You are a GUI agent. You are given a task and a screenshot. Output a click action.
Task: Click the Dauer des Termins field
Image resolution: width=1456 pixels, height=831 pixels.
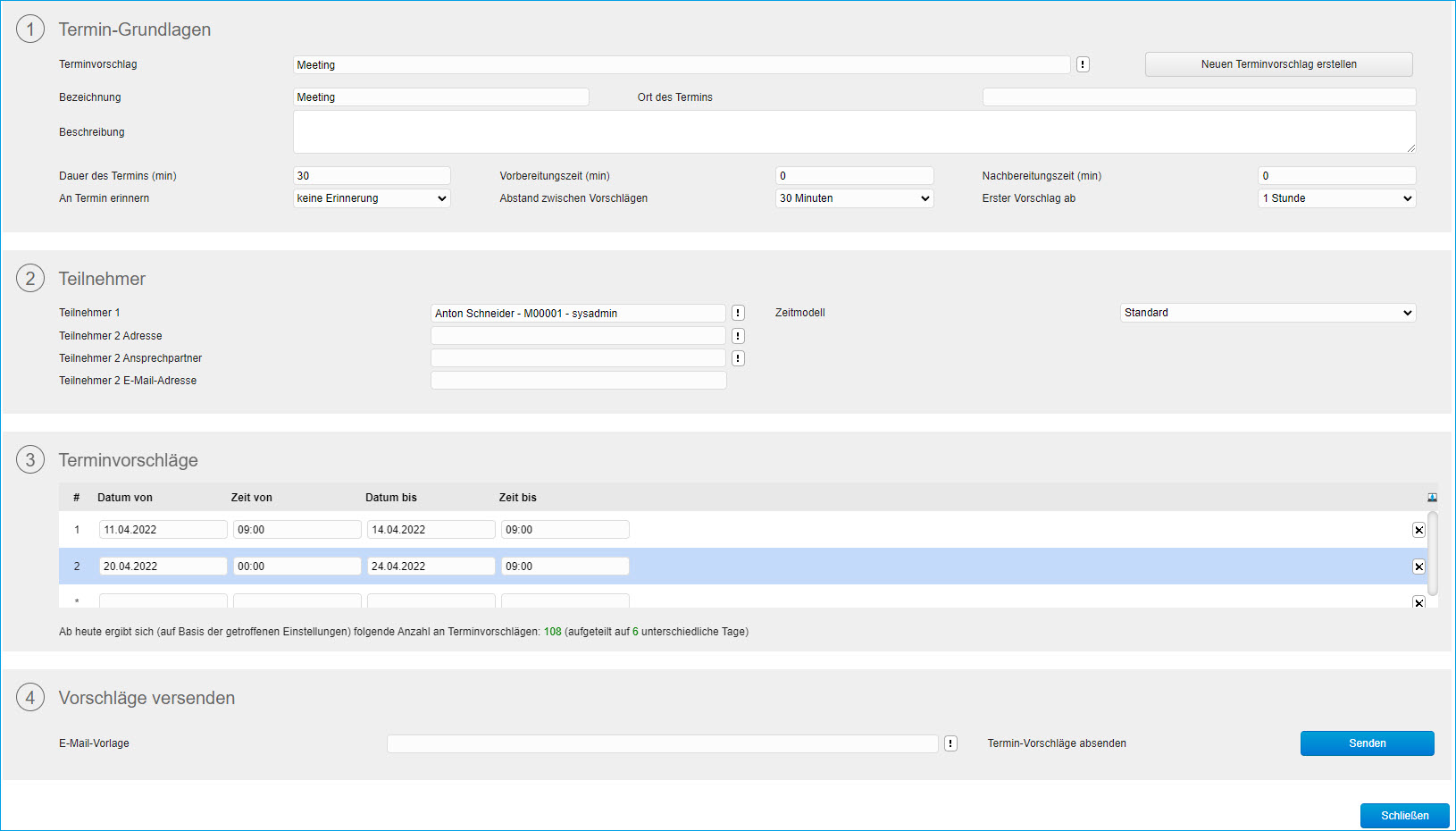[372, 176]
